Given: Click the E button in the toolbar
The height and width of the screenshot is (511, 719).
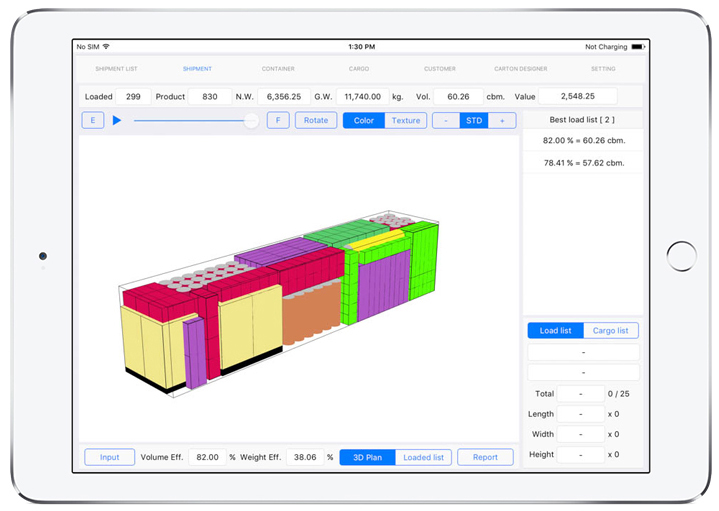Looking at the screenshot, I should 93,120.
